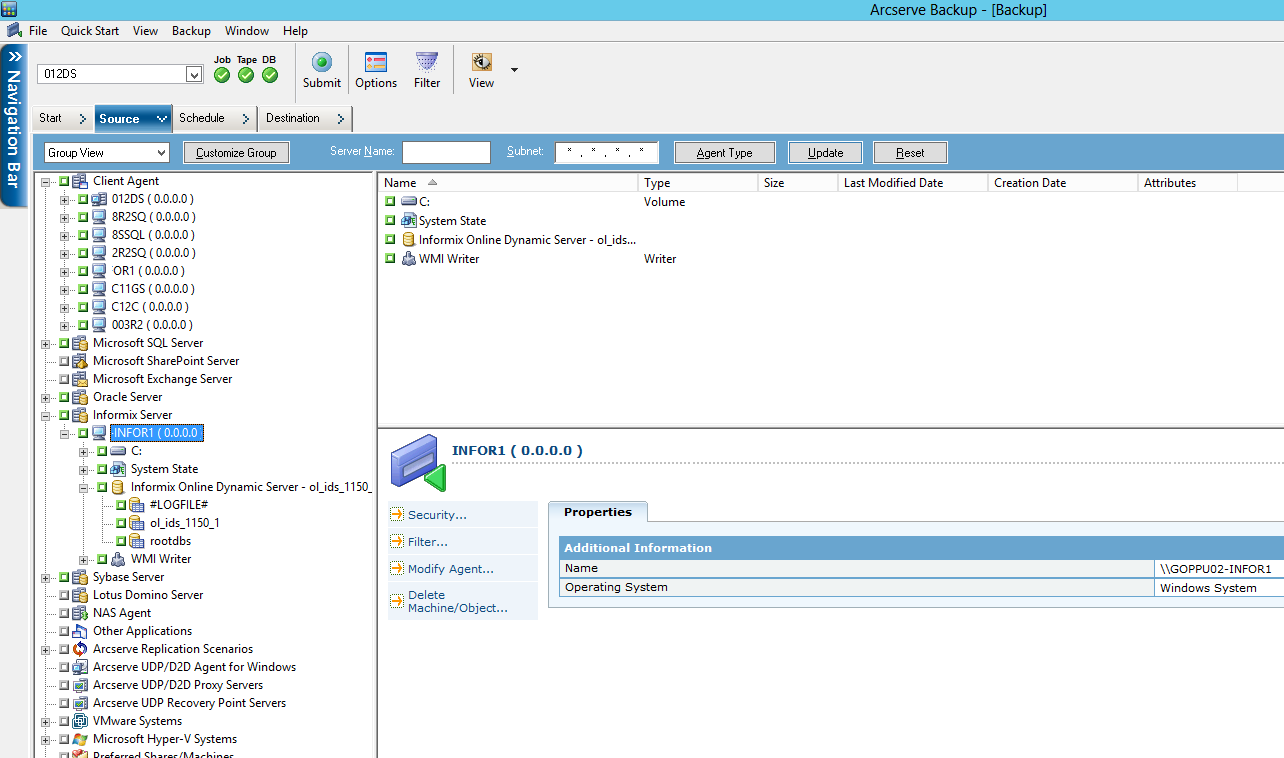Click inside the Server Name input field

tap(446, 152)
